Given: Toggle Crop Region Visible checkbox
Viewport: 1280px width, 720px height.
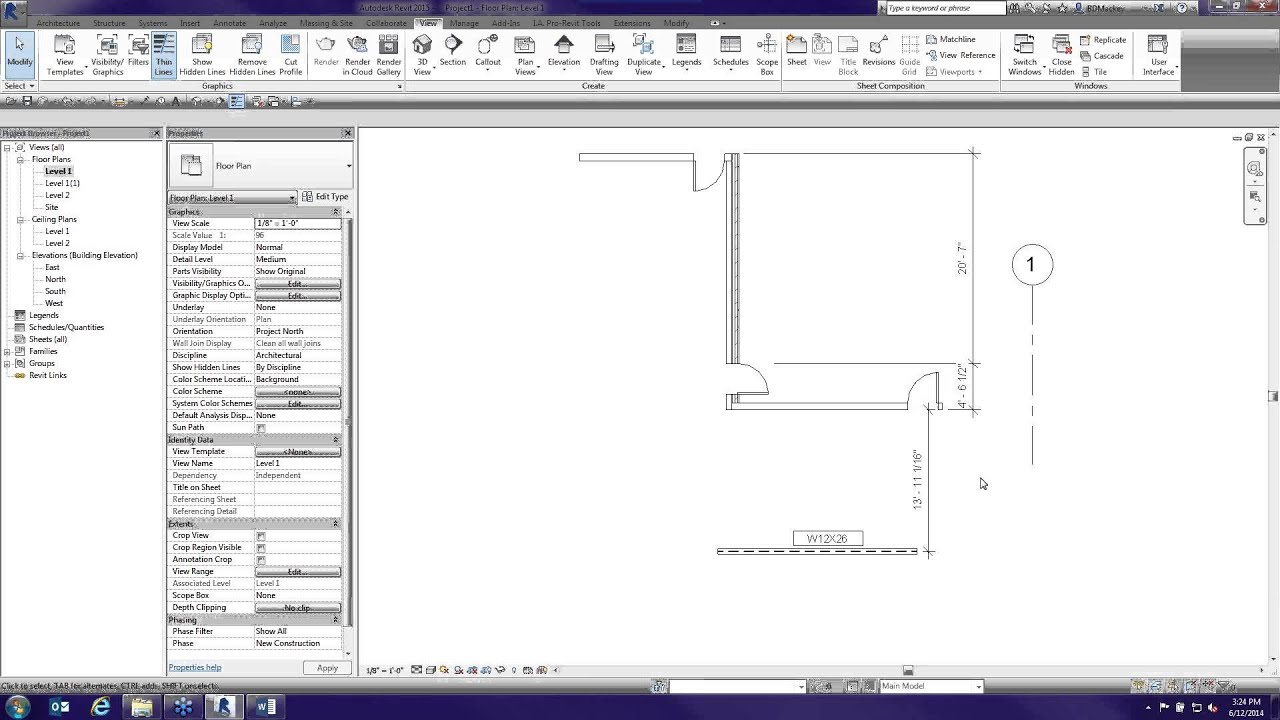Looking at the screenshot, I should pyautogui.click(x=261, y=548).
